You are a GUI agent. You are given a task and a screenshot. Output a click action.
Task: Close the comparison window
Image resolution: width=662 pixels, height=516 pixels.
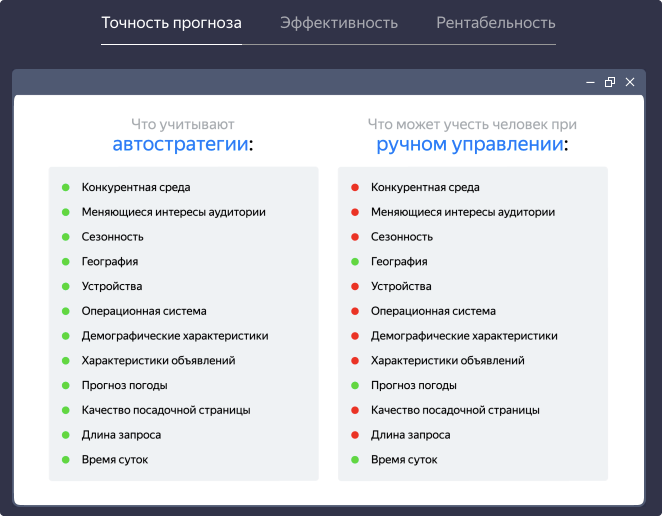(630, 82)
